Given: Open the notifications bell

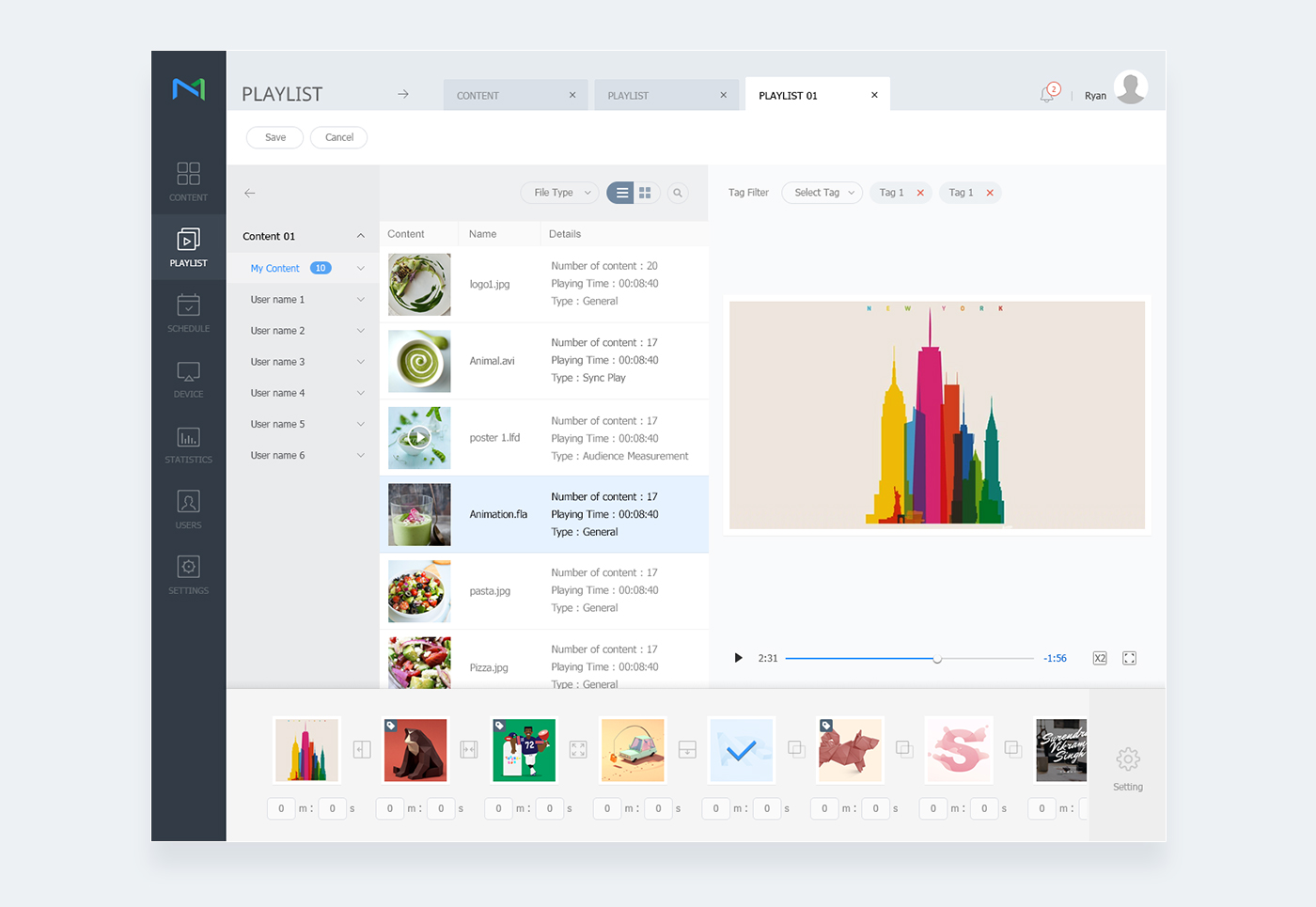Looking at the screenshot, I should tap(1048, 93).
